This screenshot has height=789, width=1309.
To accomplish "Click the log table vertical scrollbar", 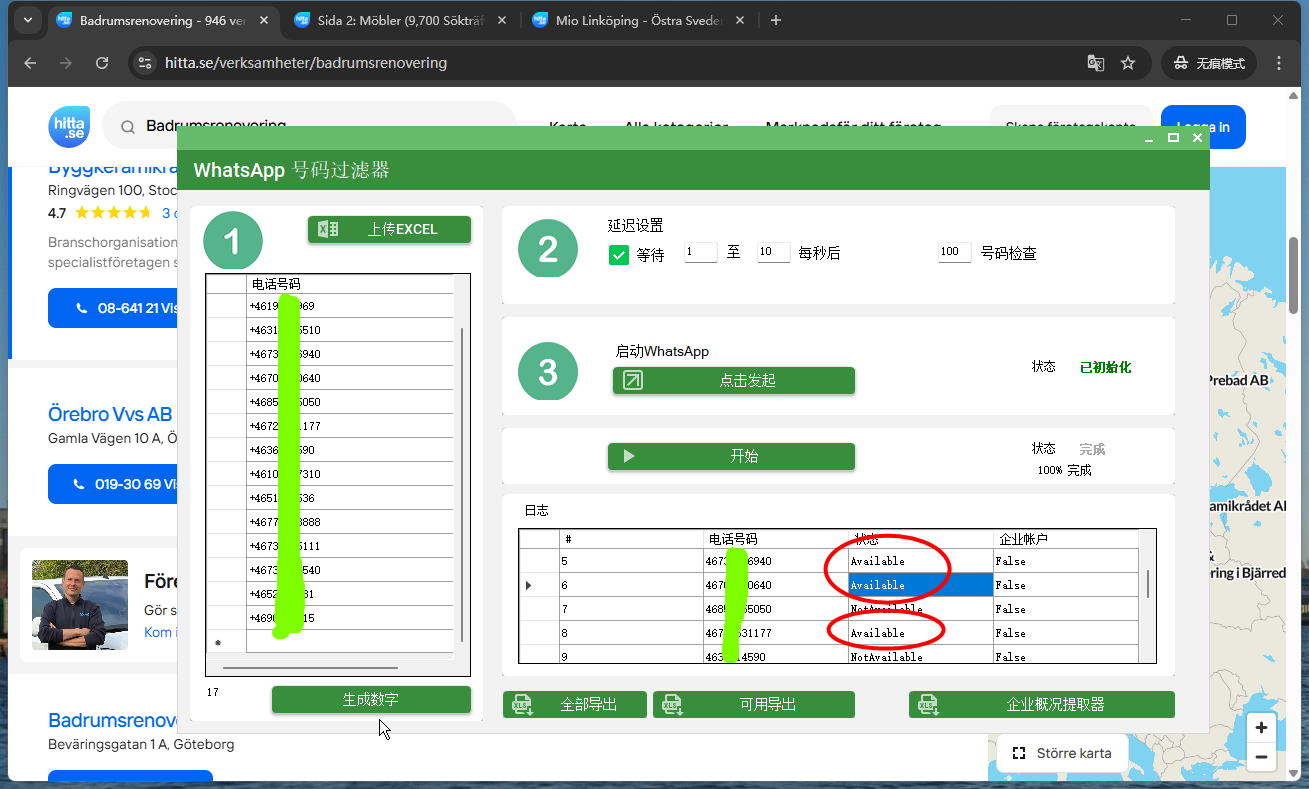I will 1147,584.
